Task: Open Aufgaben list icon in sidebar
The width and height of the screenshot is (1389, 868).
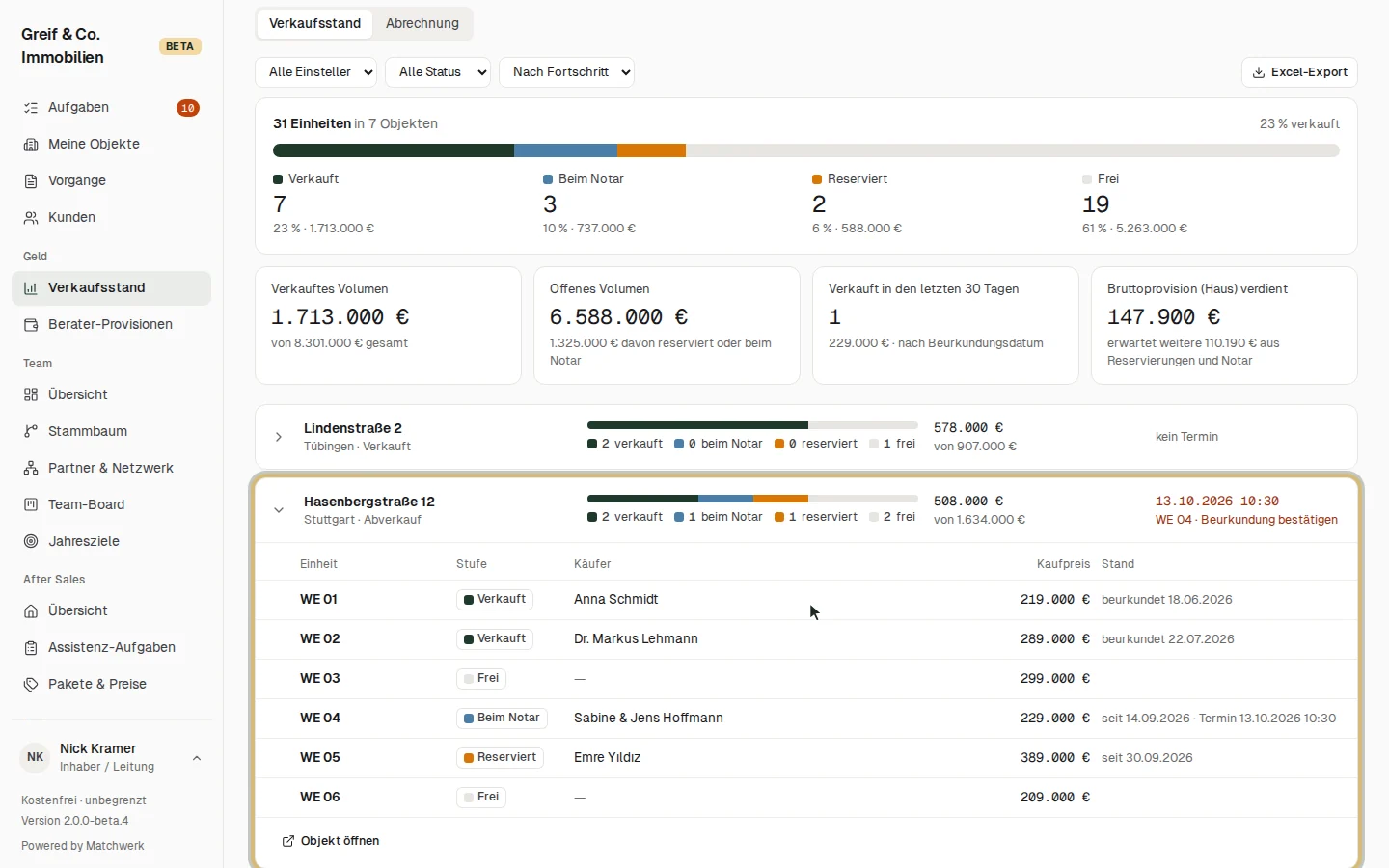Action: coord(31,108)
